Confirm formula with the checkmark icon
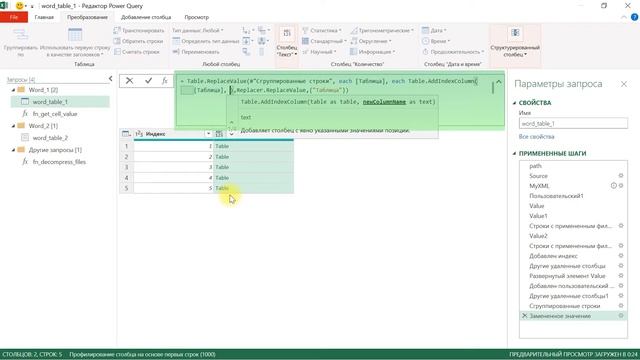The height and width of the screenshot is (360, 640). (148, 81)
